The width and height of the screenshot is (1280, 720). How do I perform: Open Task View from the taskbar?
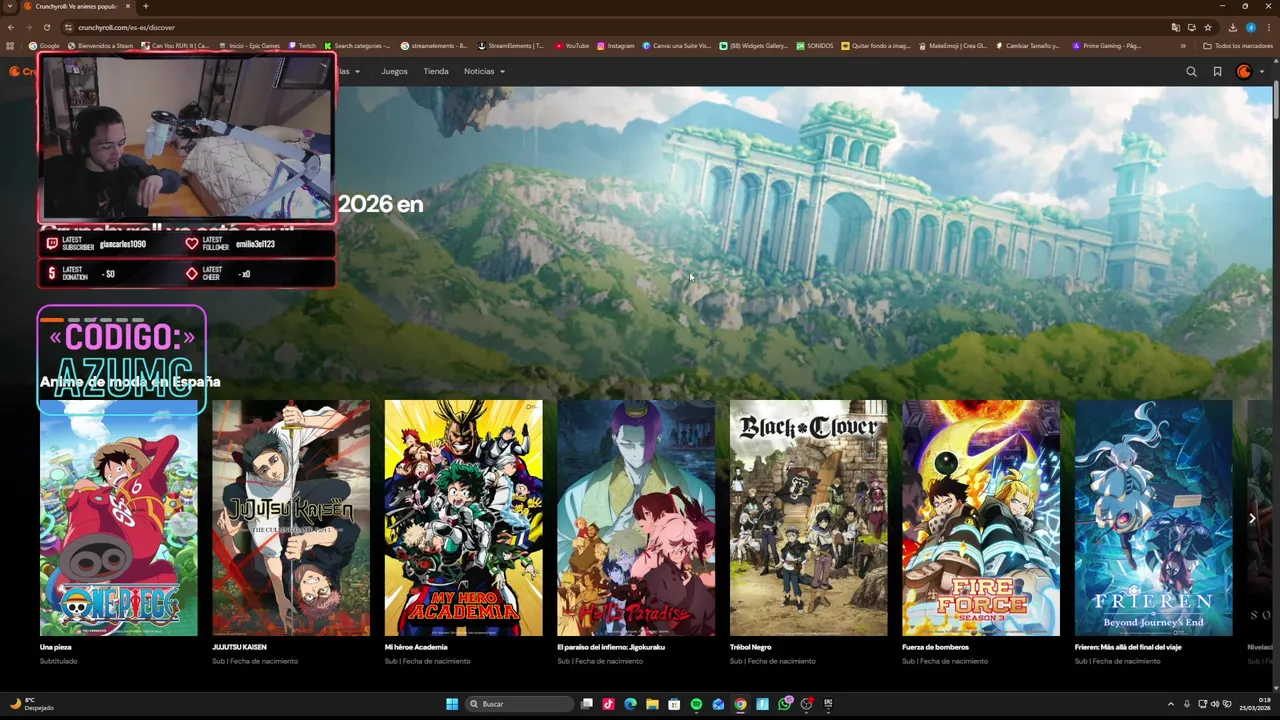tap(586, 704)
